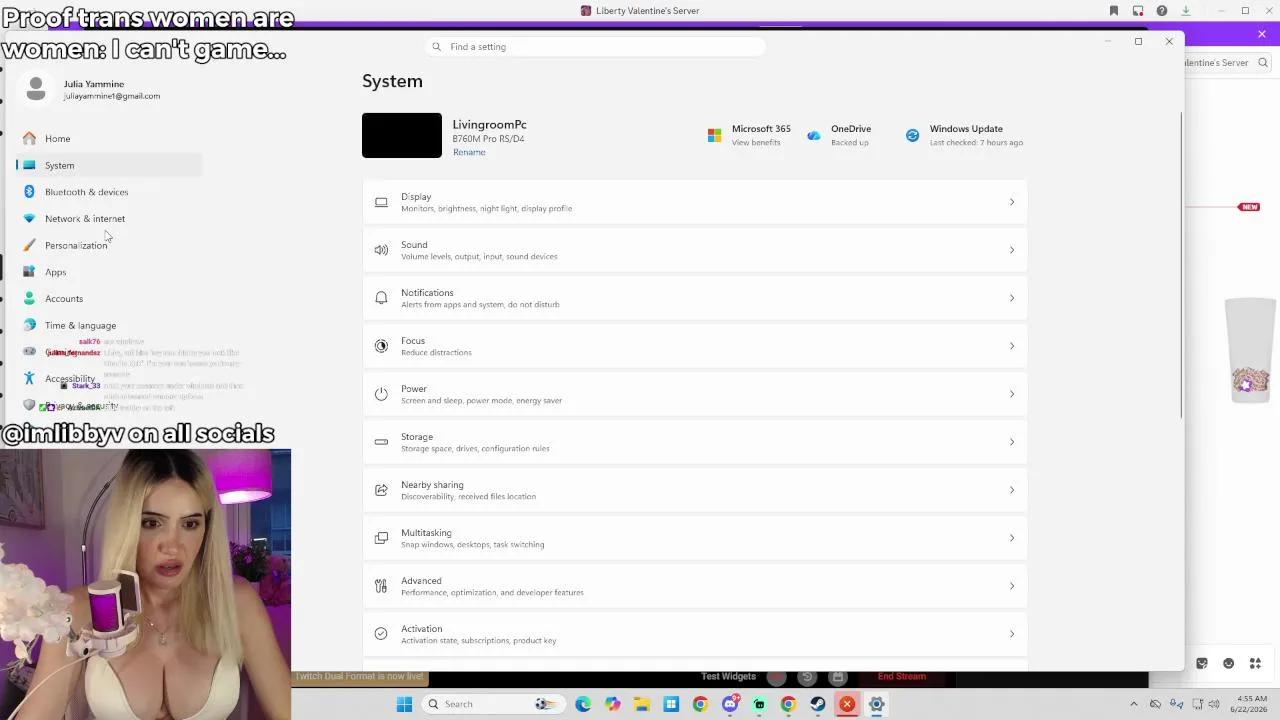Click the Discord help question mark icon
Viewport: 1280px width, 720px height.
point(1162,11)
